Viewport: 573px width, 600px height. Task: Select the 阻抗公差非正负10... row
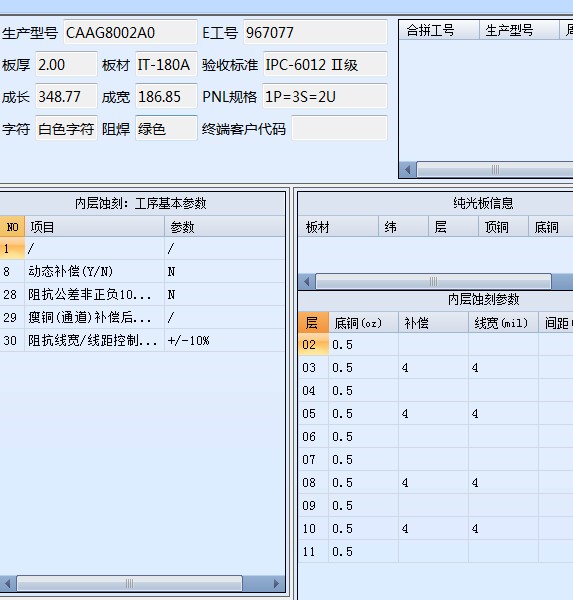(142, 295)
